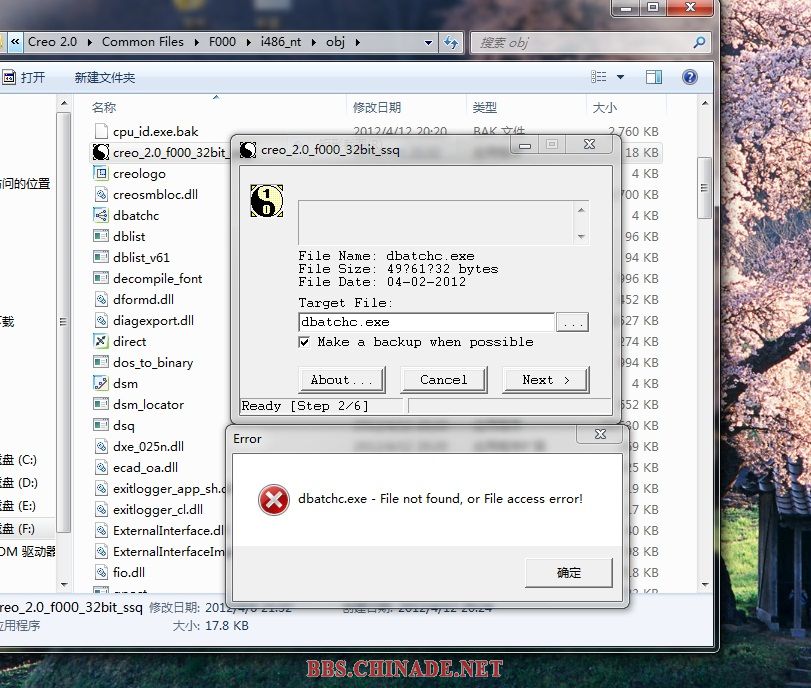Select the dblist_v61 file icon
The width and height of the screenshot is (811, 688).
tap(101, 257)
